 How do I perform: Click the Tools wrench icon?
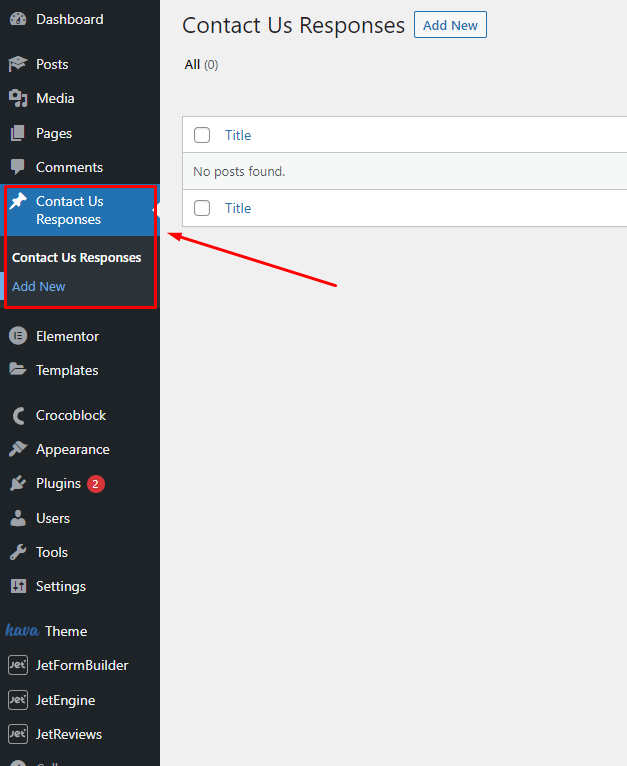(18, 552)
